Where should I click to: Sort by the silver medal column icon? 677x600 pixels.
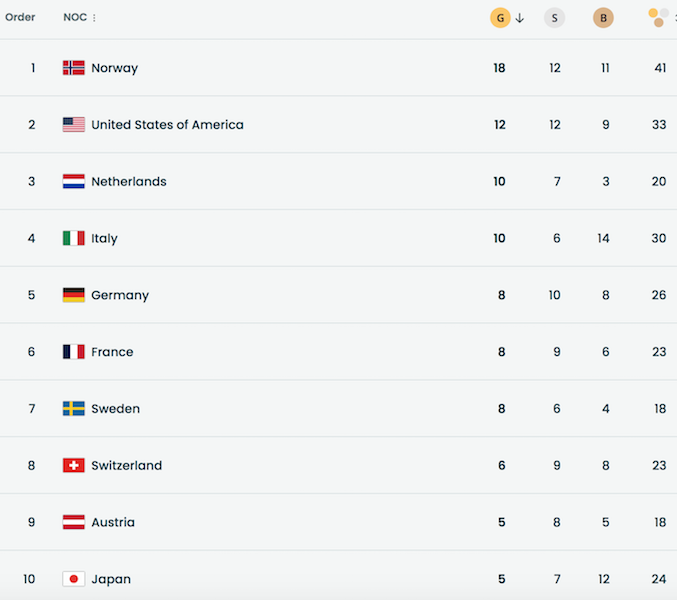click(554, 18)
